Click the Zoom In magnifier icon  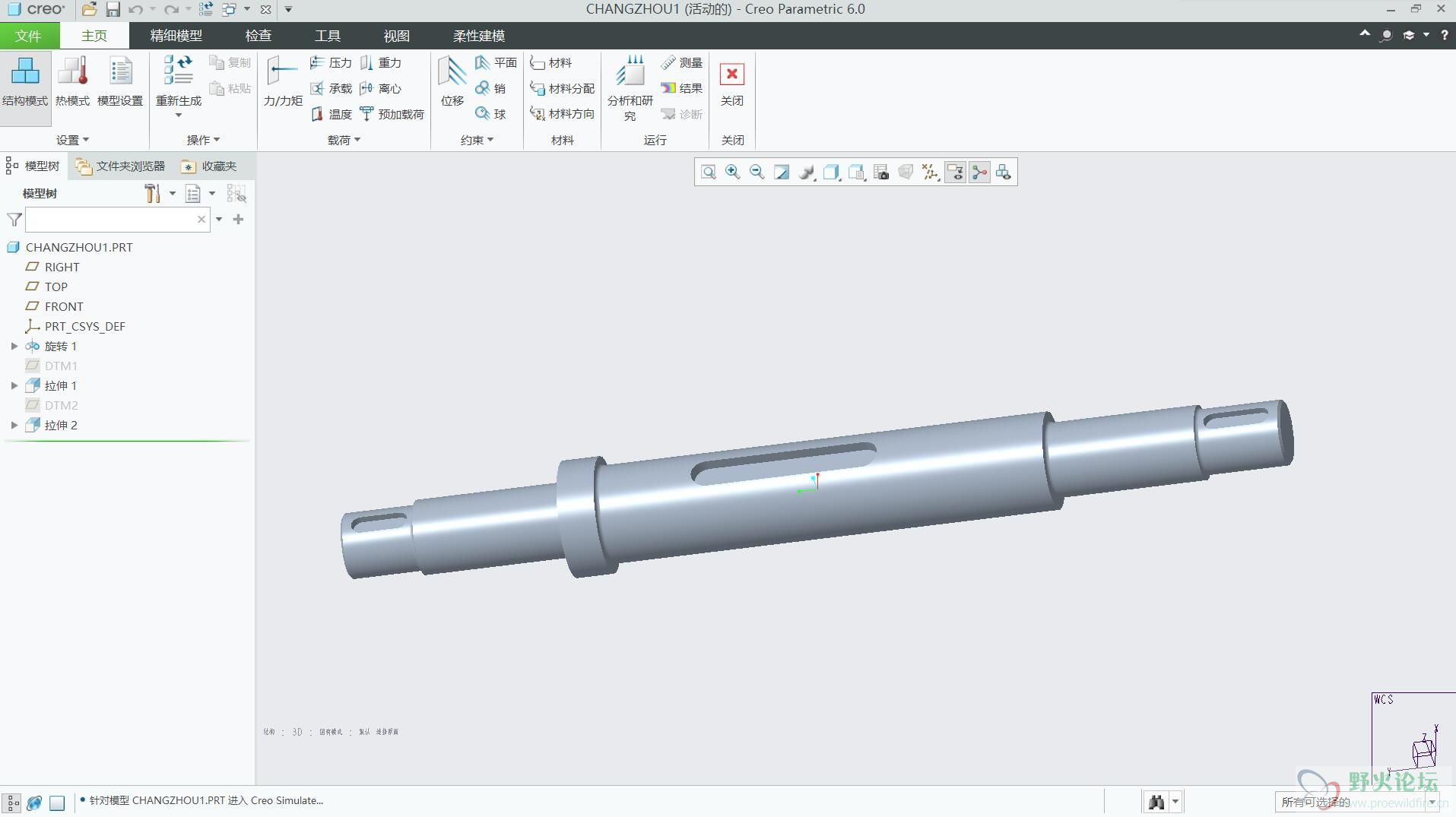pos(732,173)
